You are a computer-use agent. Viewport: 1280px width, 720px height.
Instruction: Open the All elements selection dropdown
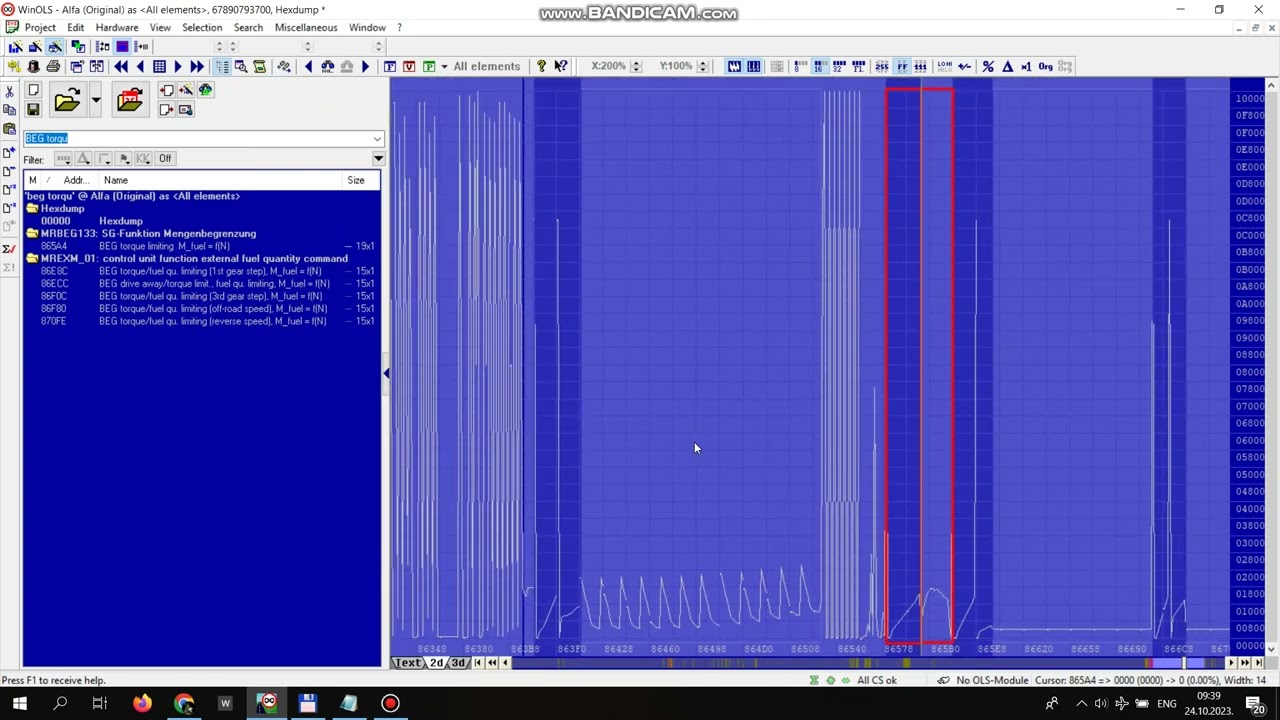pyautogui.click(x=444, y=67)
